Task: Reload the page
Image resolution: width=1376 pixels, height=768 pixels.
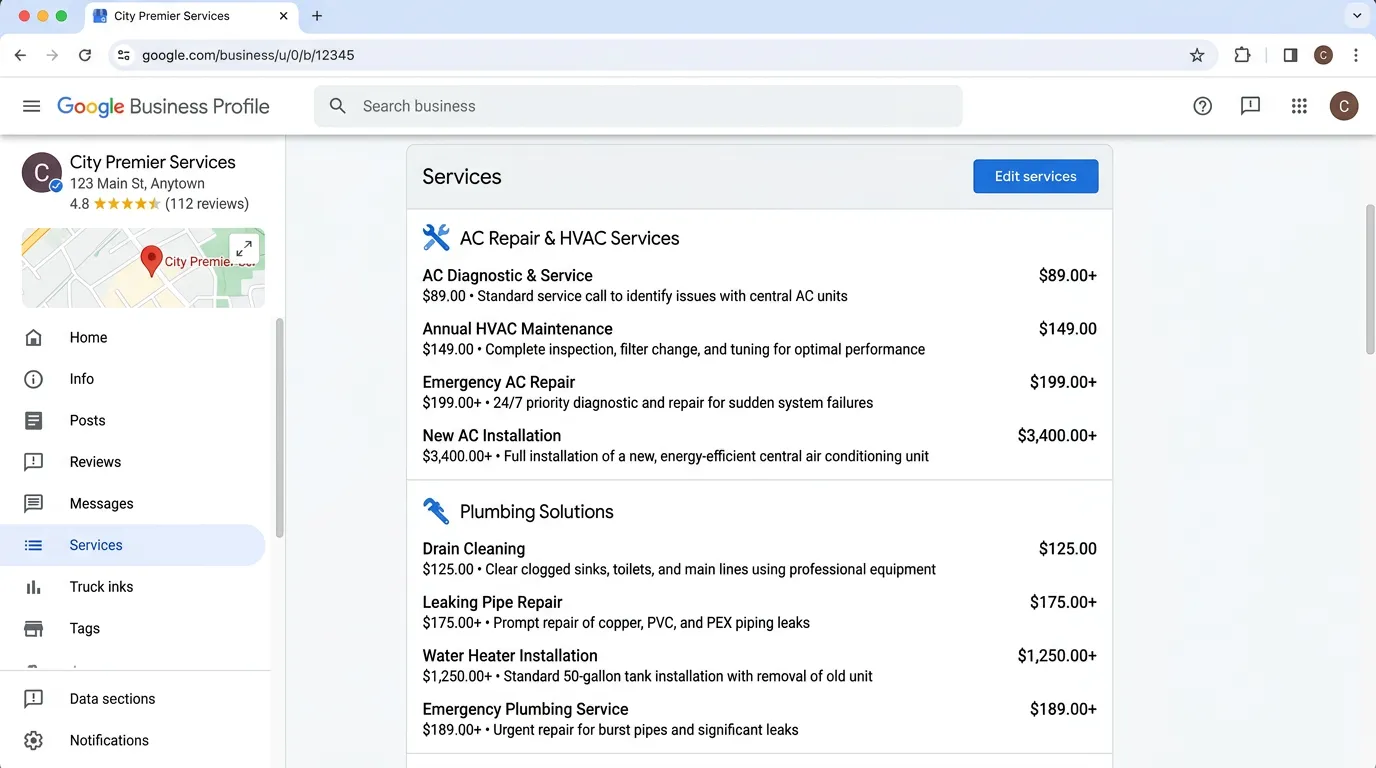Action: [85, 55]
